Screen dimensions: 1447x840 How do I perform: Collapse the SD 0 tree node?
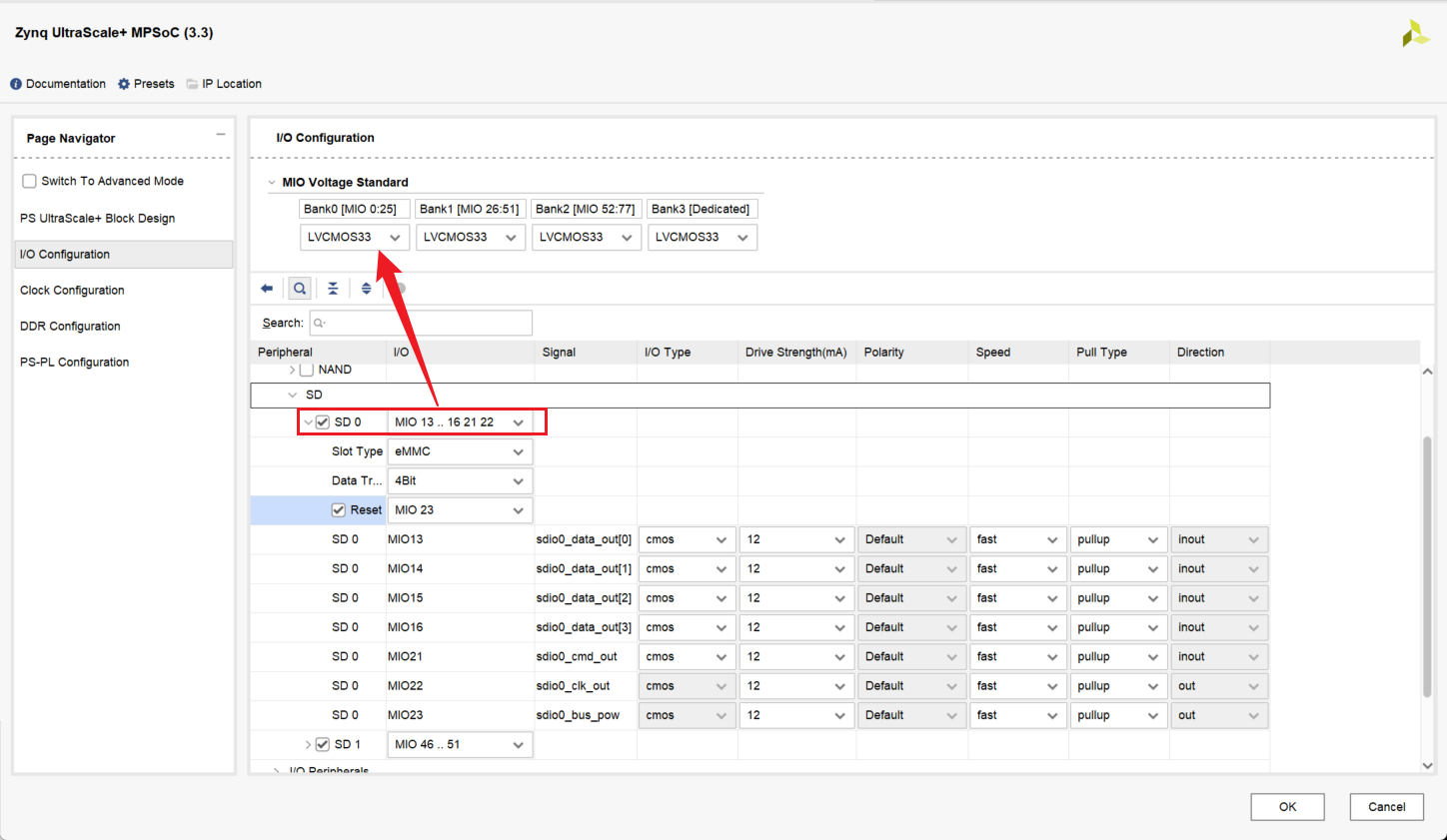click(x=308, y=422)
